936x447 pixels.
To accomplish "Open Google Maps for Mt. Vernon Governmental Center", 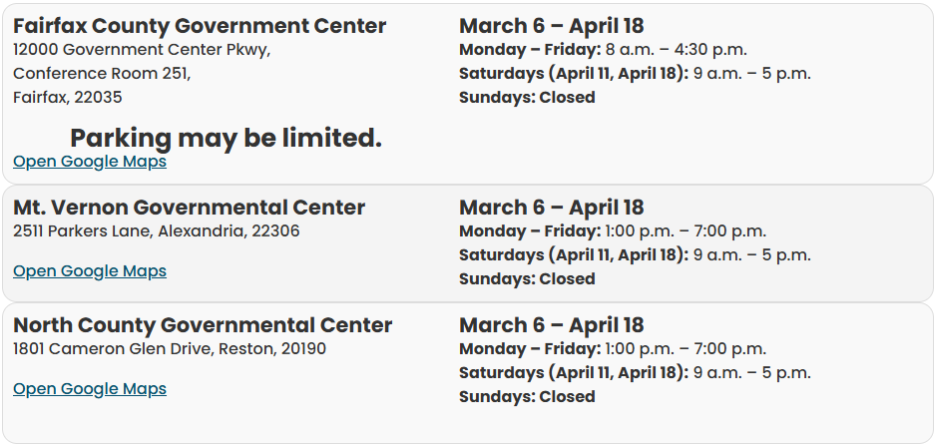I will pyautogui.click(x=90, y=271).
